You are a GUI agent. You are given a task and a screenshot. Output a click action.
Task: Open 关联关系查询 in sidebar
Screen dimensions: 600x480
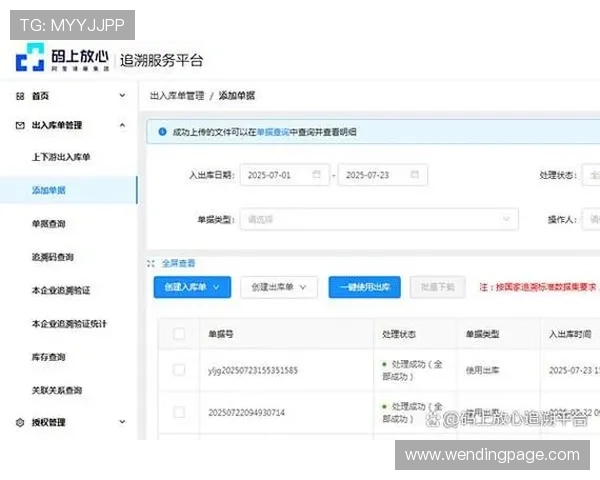coord(57,390)
